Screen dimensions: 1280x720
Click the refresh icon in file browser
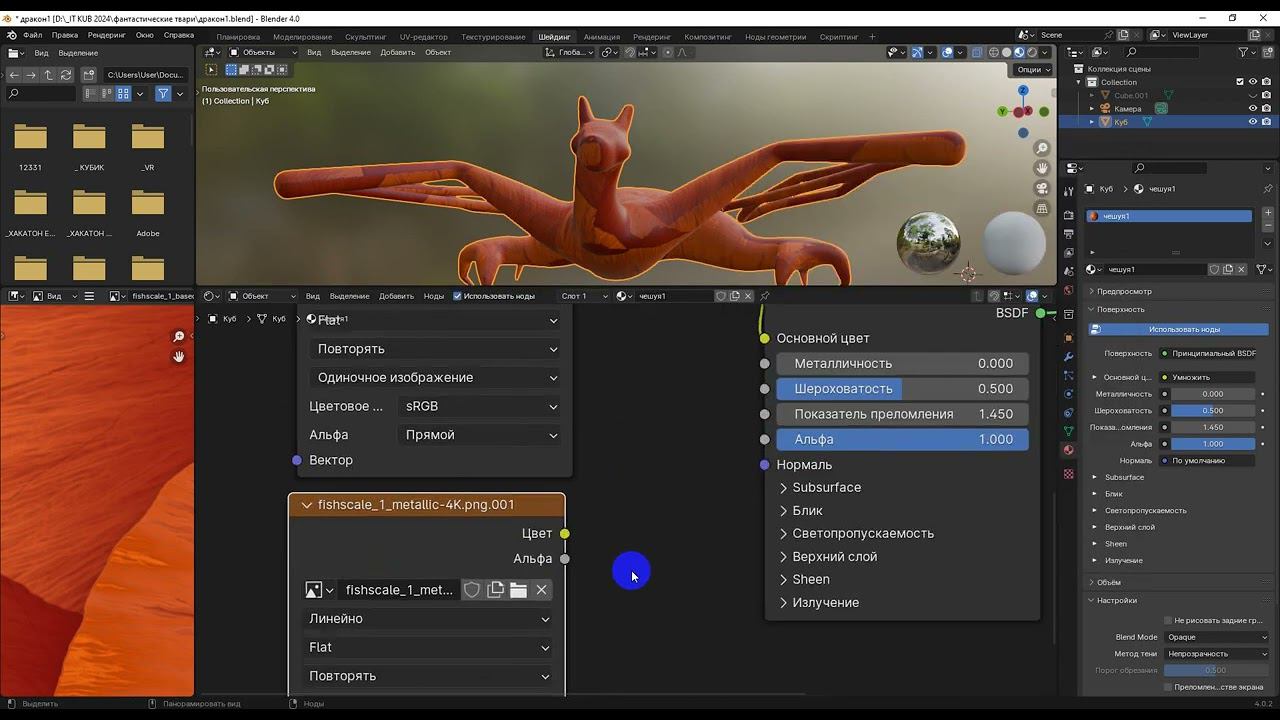[x=66, y=75]
